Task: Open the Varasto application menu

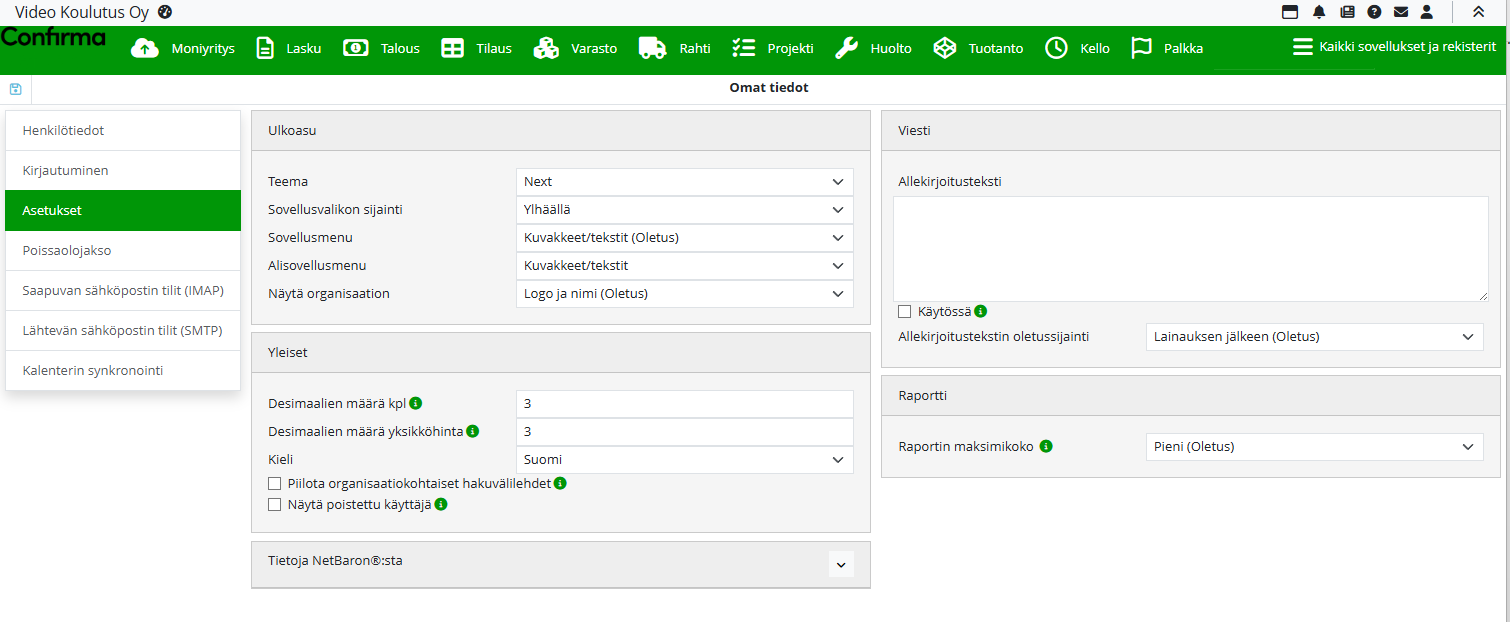Action: [575, 48]
